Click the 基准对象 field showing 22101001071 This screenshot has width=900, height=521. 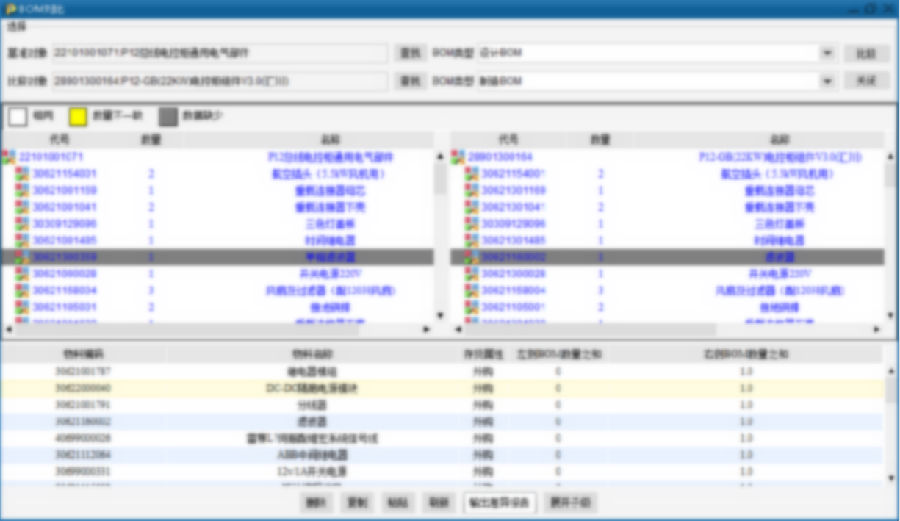coord(219,53)
